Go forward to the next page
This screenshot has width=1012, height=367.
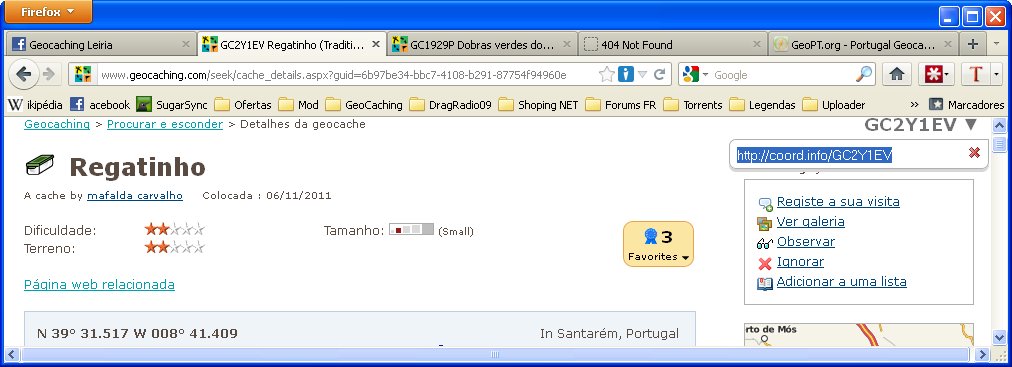pos(49,74)
